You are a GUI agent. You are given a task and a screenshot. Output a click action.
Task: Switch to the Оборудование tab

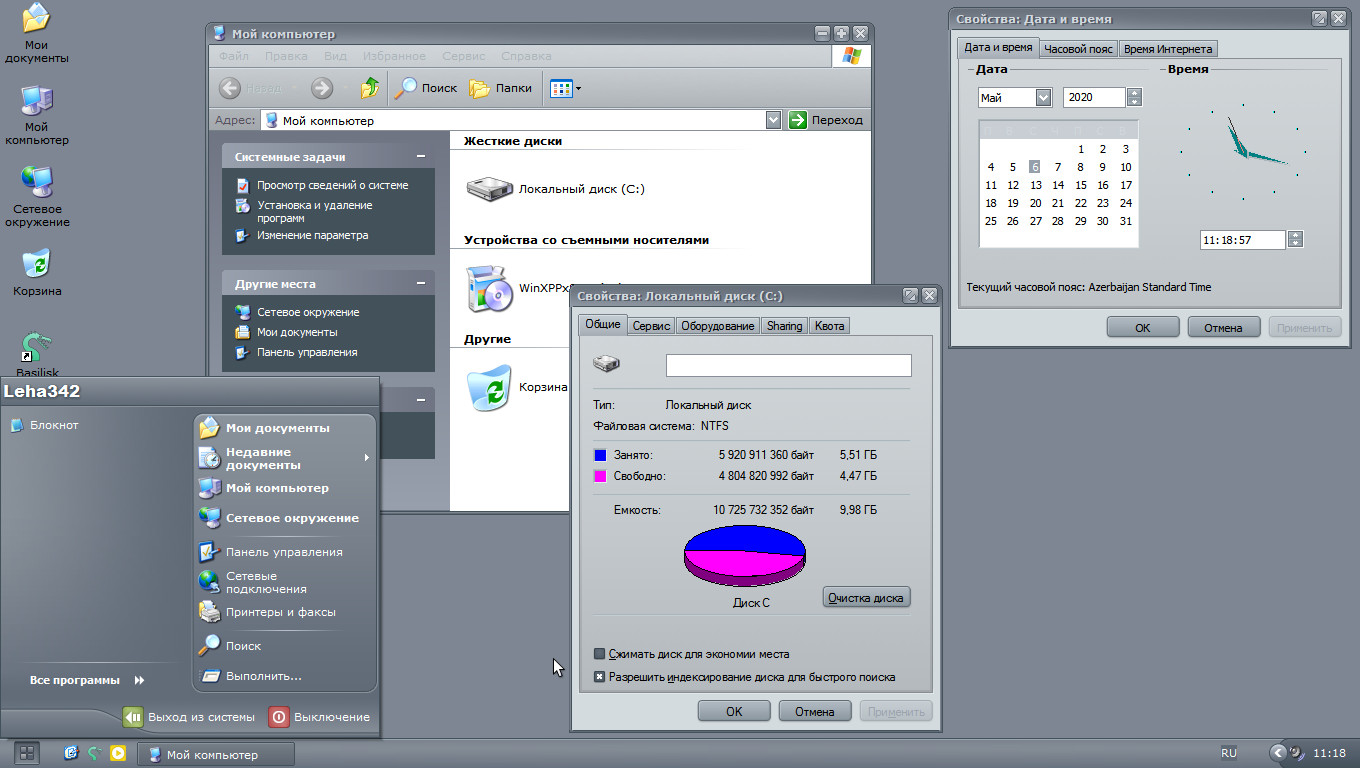[x=717, y=326]
